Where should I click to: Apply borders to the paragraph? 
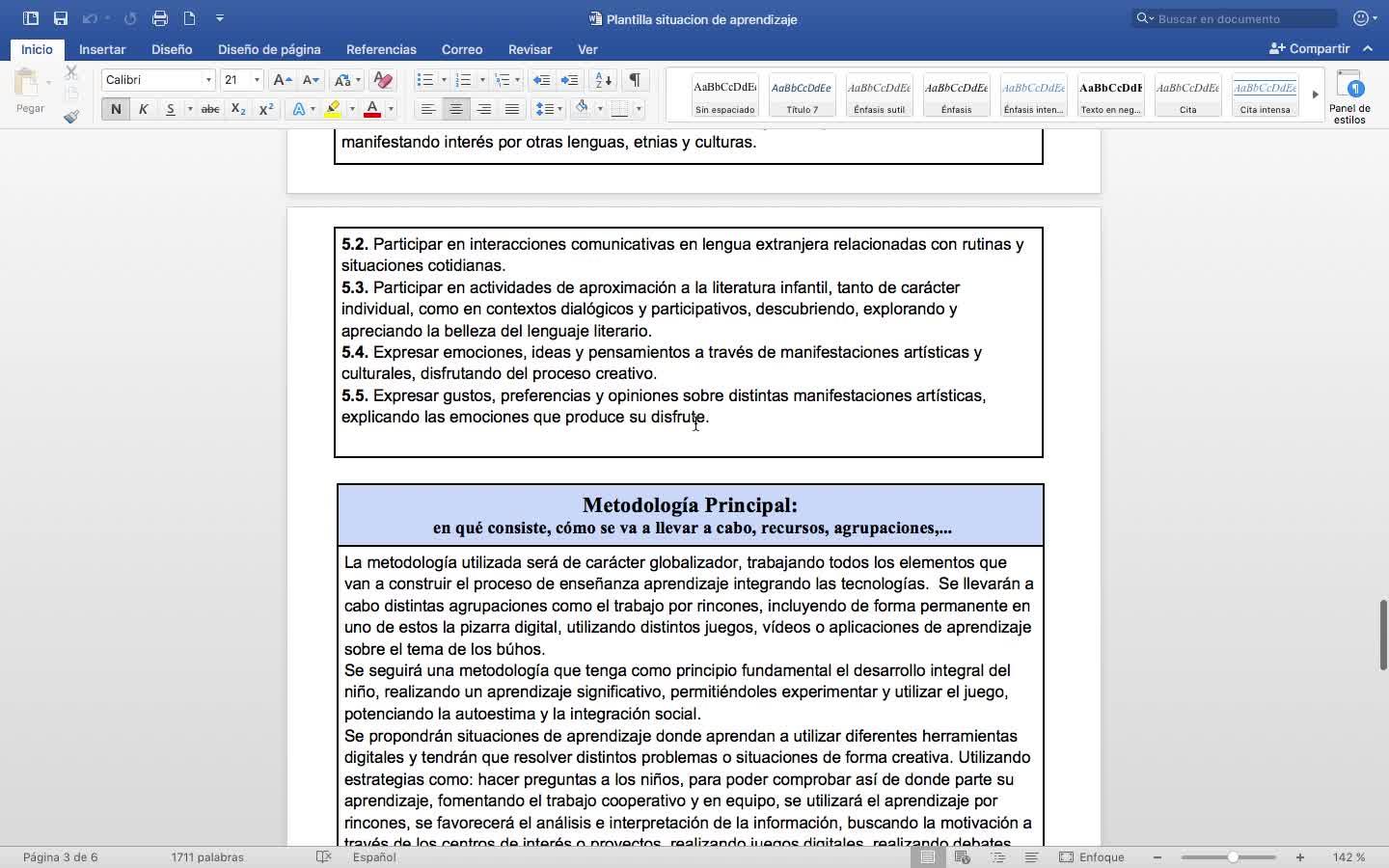coord(620,109)
